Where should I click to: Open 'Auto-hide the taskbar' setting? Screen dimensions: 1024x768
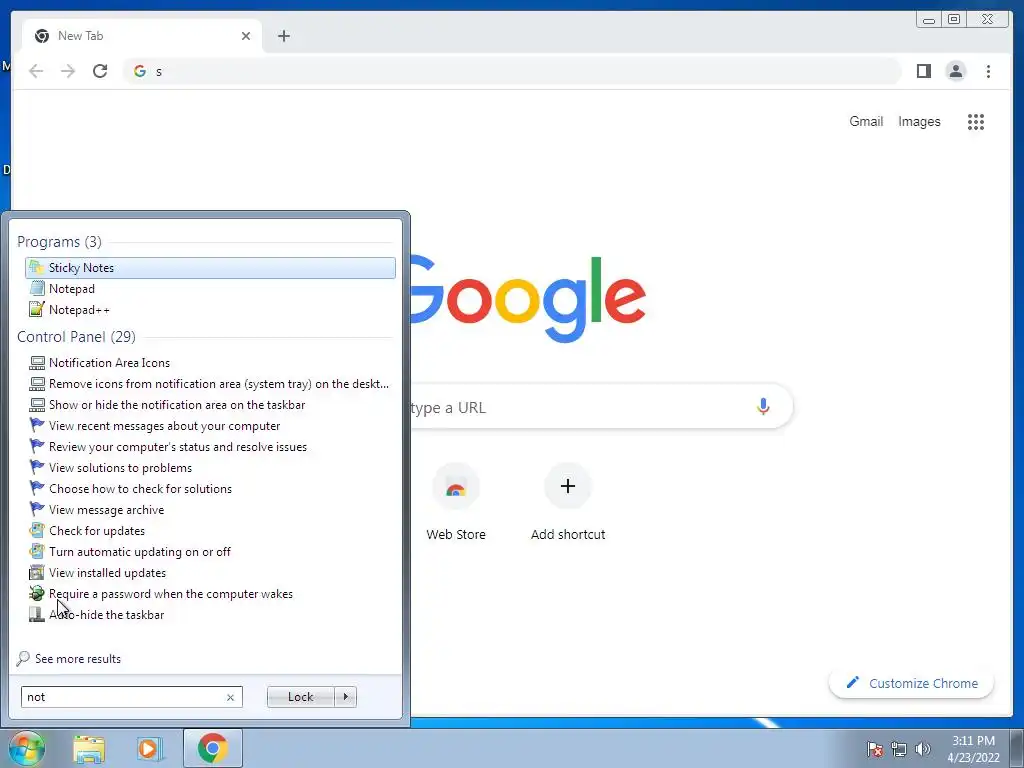(x=106, y=615)
